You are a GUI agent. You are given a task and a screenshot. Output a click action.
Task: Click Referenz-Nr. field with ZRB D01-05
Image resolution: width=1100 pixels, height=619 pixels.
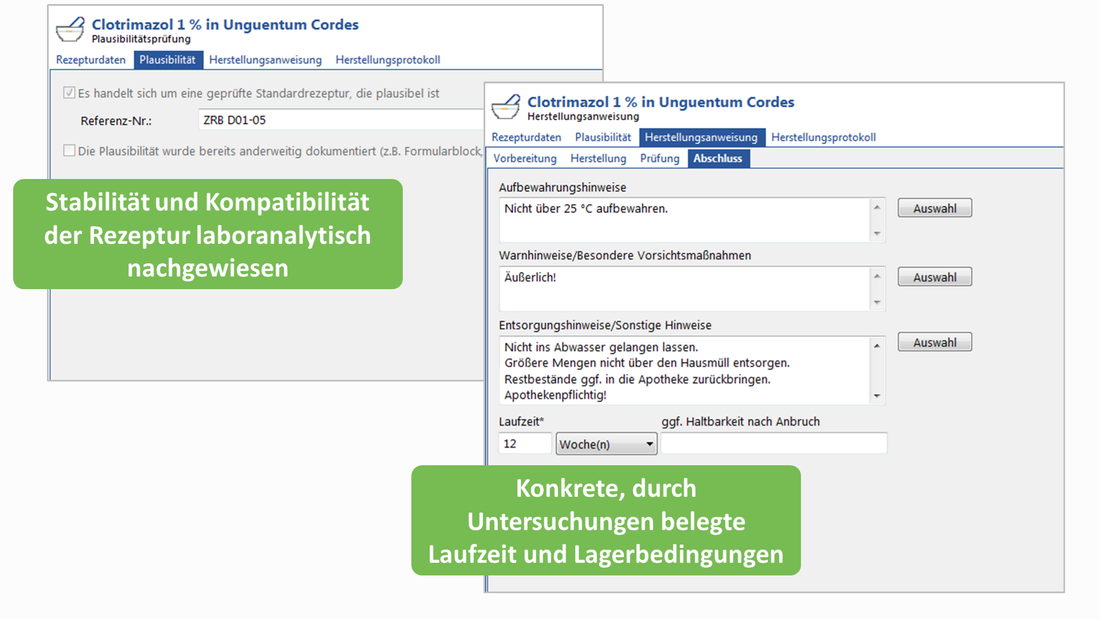340,120
